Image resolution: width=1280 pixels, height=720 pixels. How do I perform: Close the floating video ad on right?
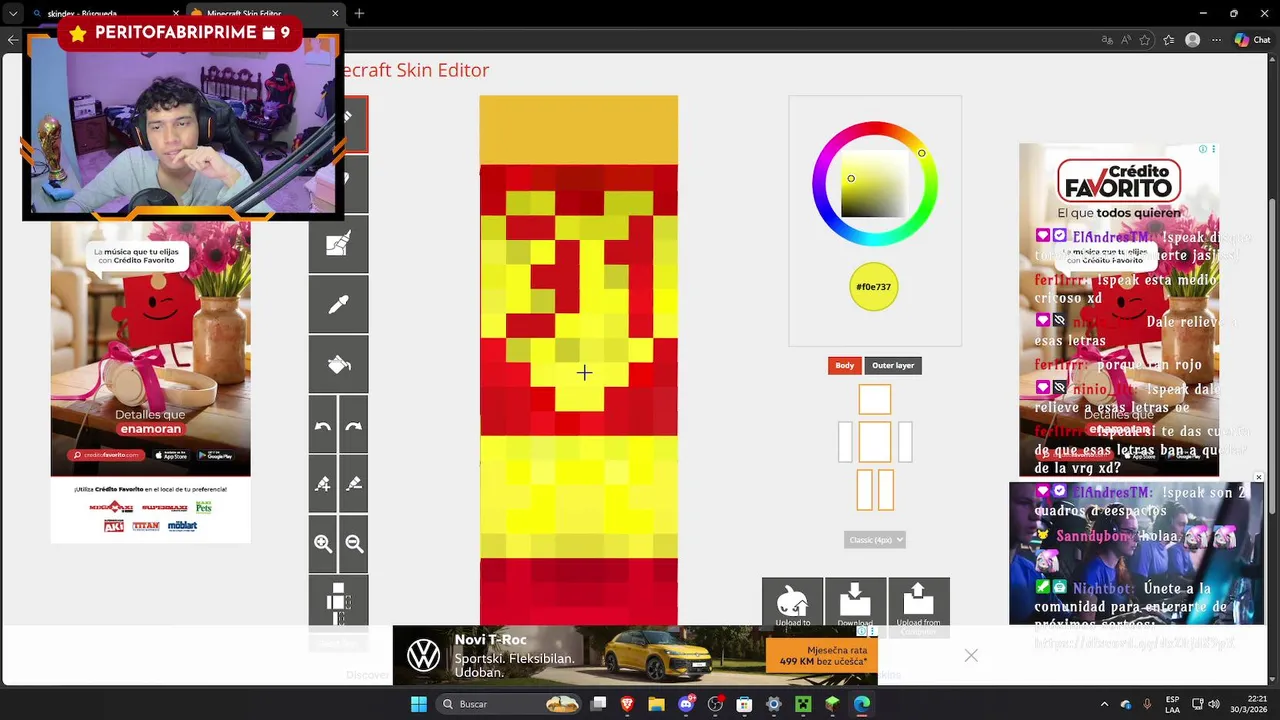[1258, 477]
